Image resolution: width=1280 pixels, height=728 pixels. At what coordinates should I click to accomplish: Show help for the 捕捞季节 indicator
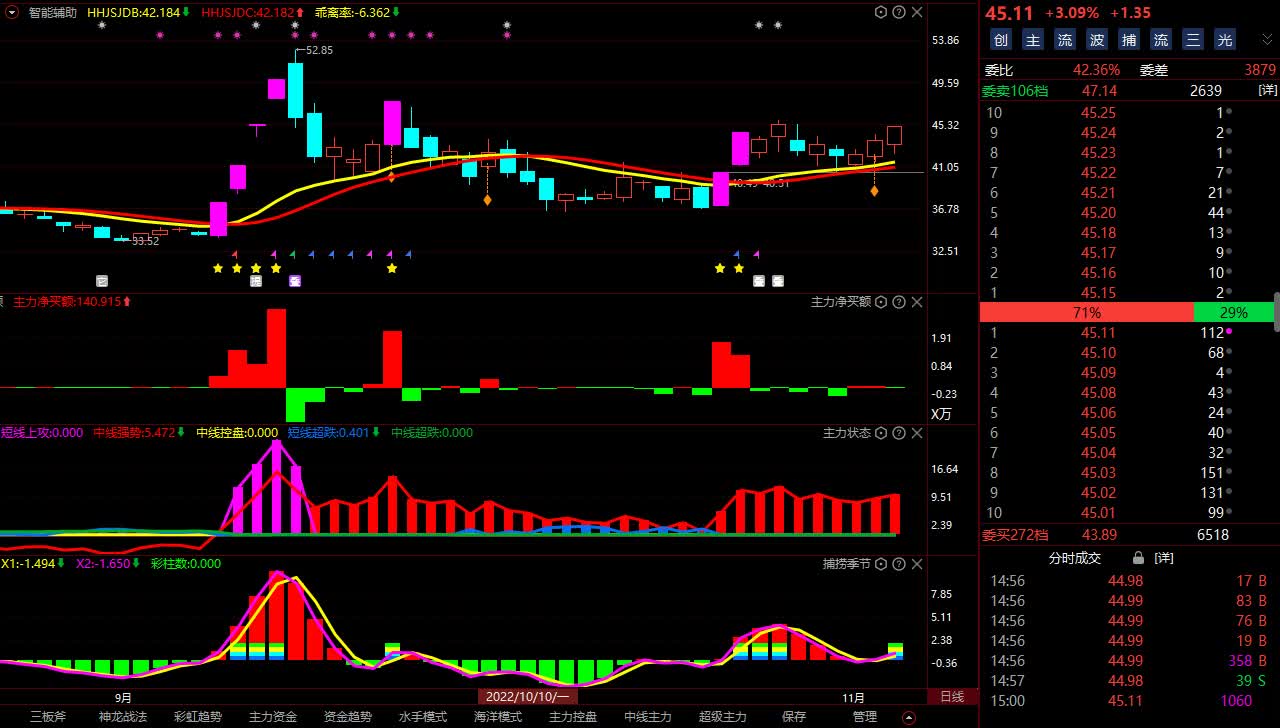pos(899,564)
